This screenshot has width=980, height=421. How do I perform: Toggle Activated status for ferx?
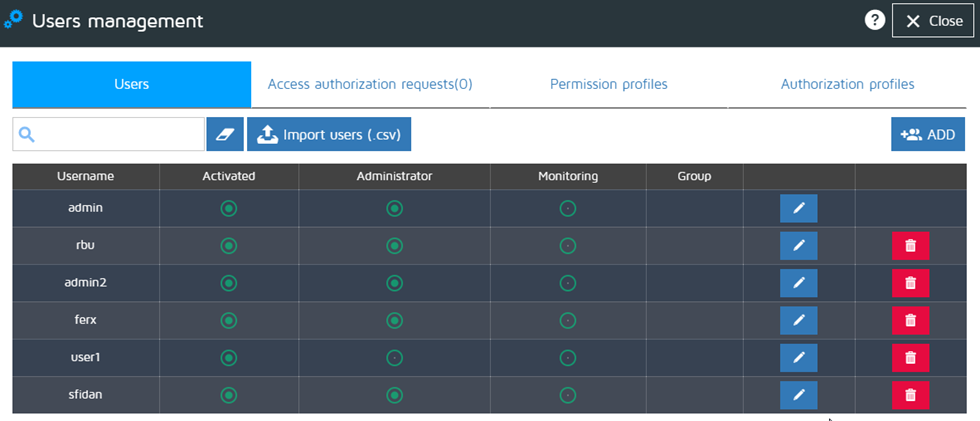tap(228, 320)
